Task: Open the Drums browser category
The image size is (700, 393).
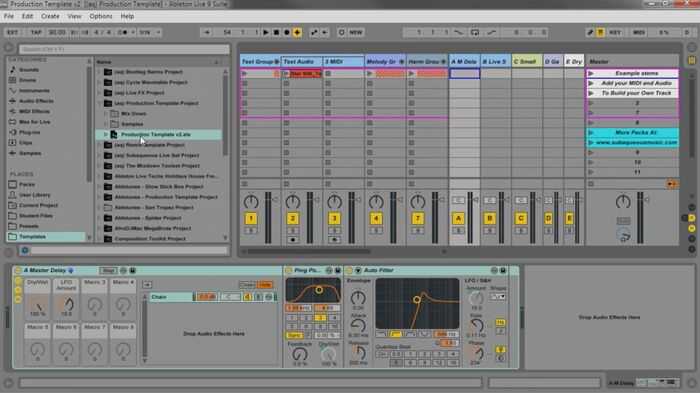Action: coord(28,80)
